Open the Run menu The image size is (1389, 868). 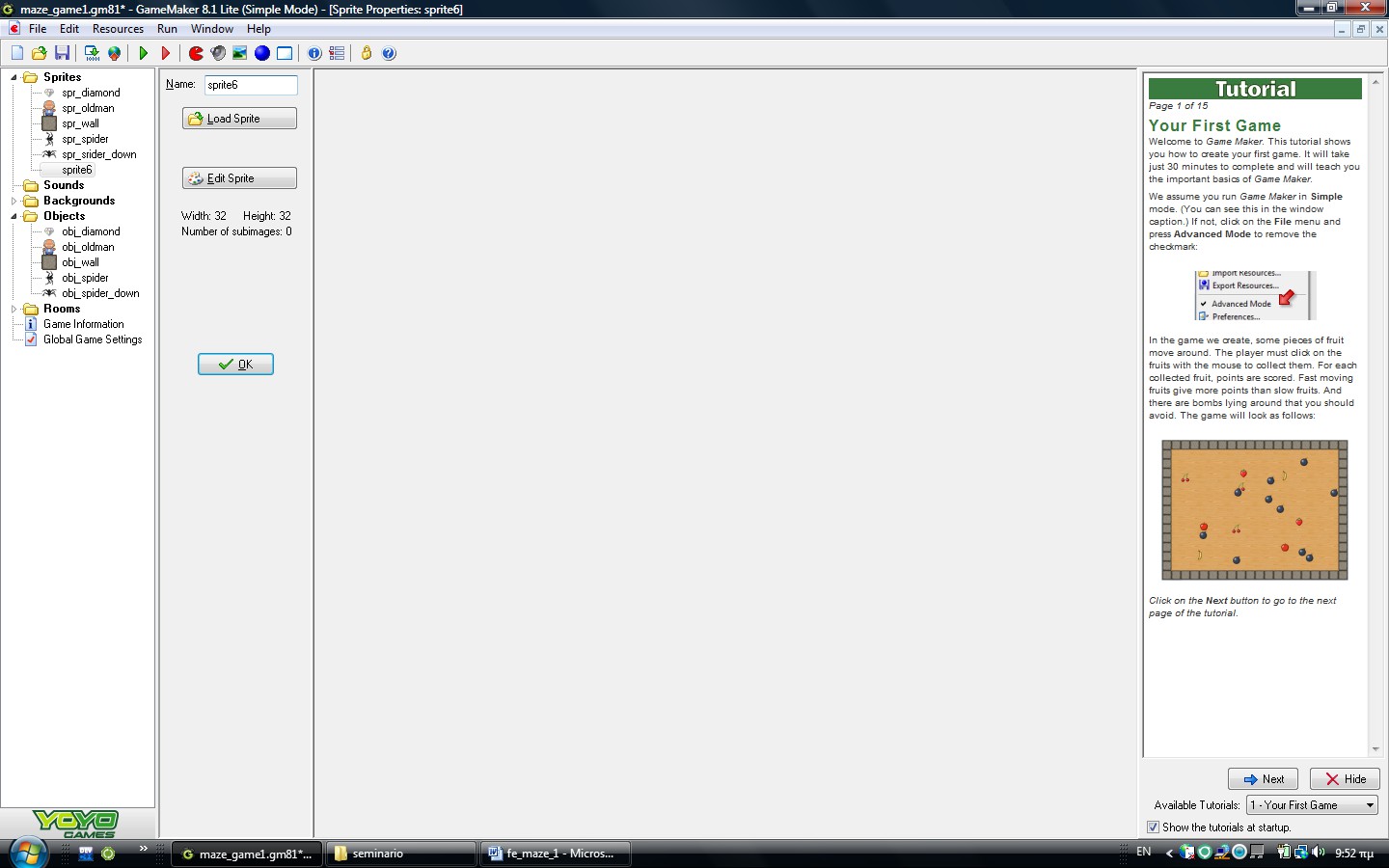click(167, 29)
